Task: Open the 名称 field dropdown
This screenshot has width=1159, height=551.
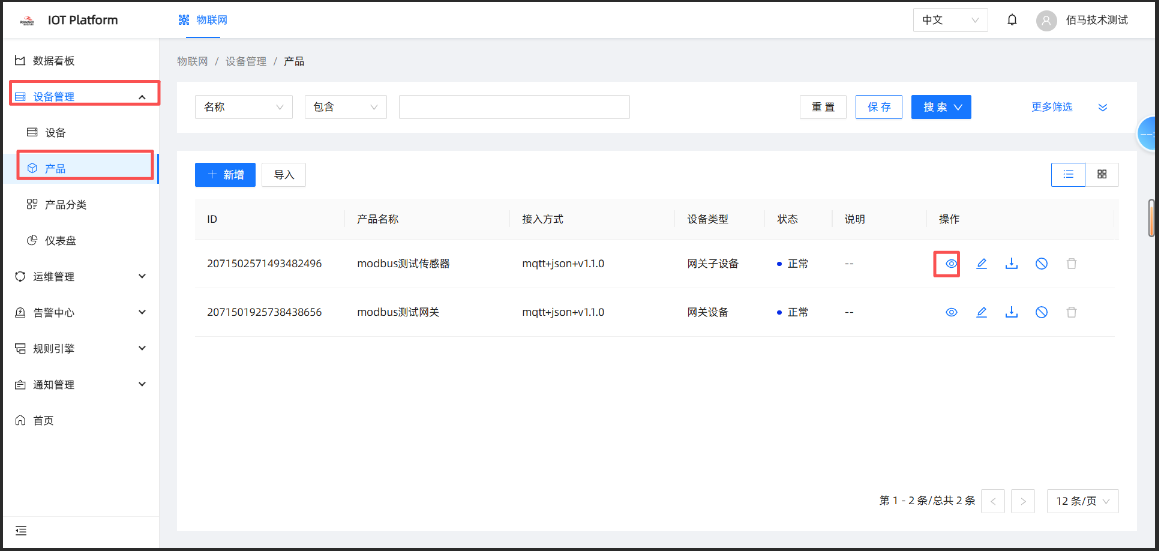Action: (x=244, y=107)
